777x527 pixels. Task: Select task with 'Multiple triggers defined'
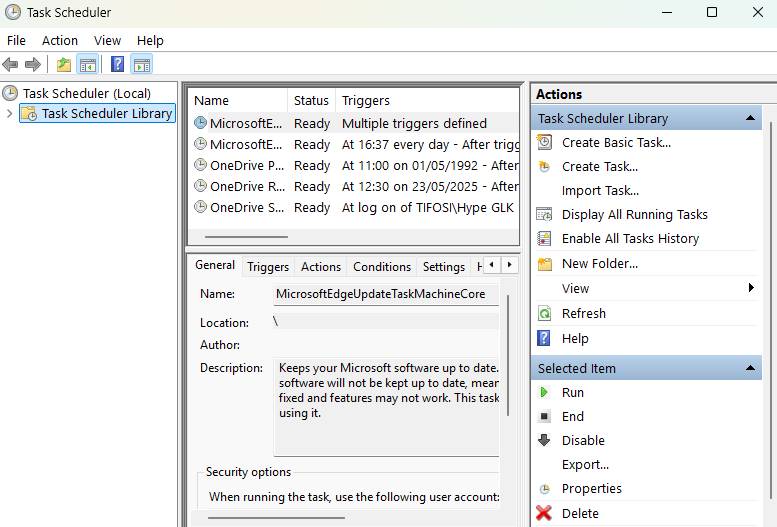pos(354,123)
